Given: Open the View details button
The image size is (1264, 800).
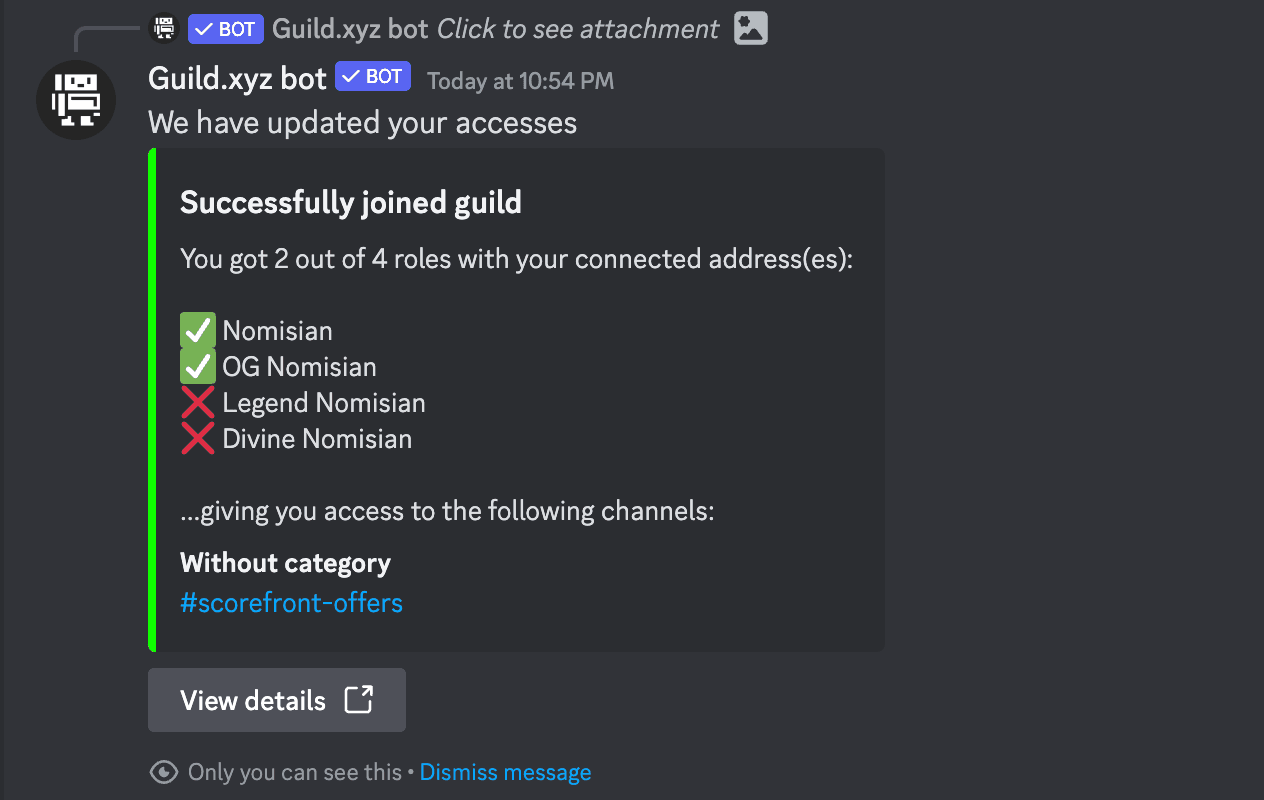Looking at the screenshot, I should 276,700.
